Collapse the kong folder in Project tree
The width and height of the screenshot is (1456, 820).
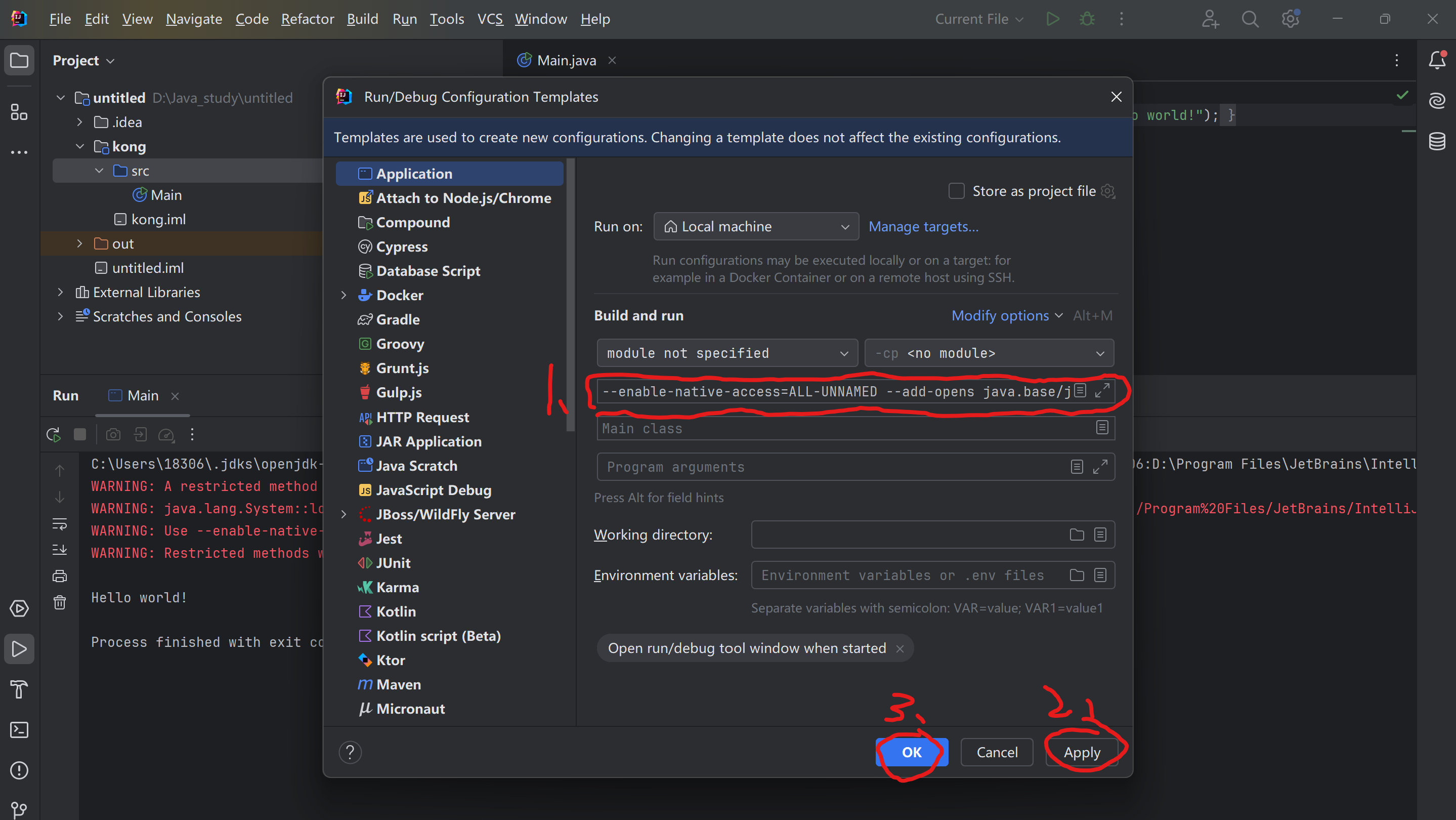coord(80,146)
